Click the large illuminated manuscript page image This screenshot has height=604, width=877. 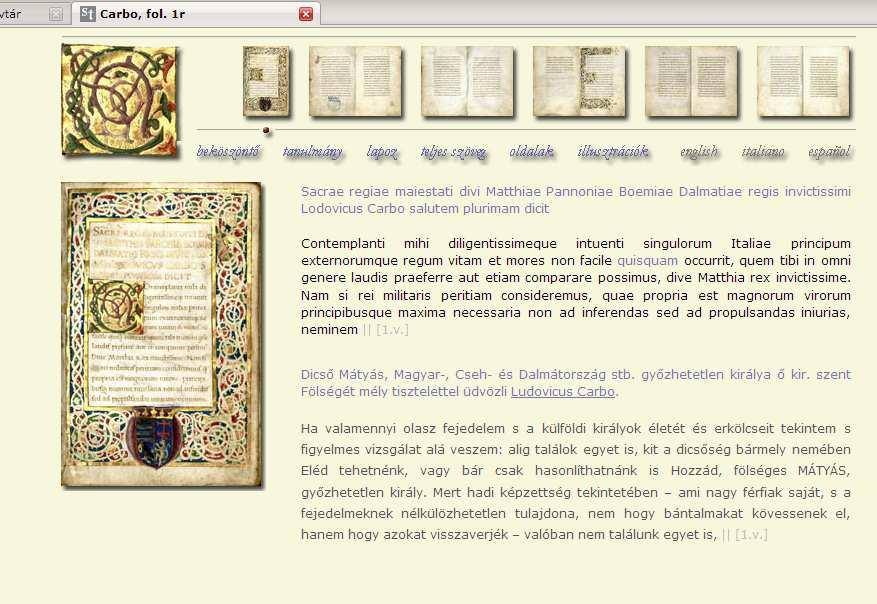[x=161, y=334]
